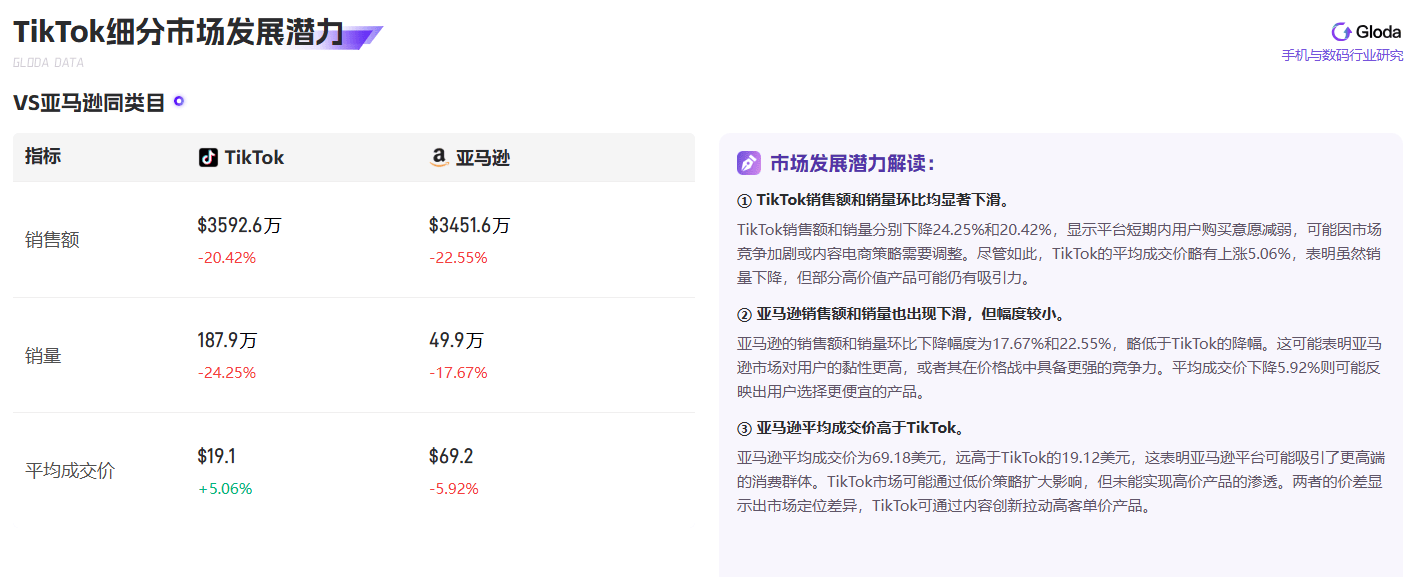Select the 指标 column header
The image size is (1417, 577).
click(43, 157)
